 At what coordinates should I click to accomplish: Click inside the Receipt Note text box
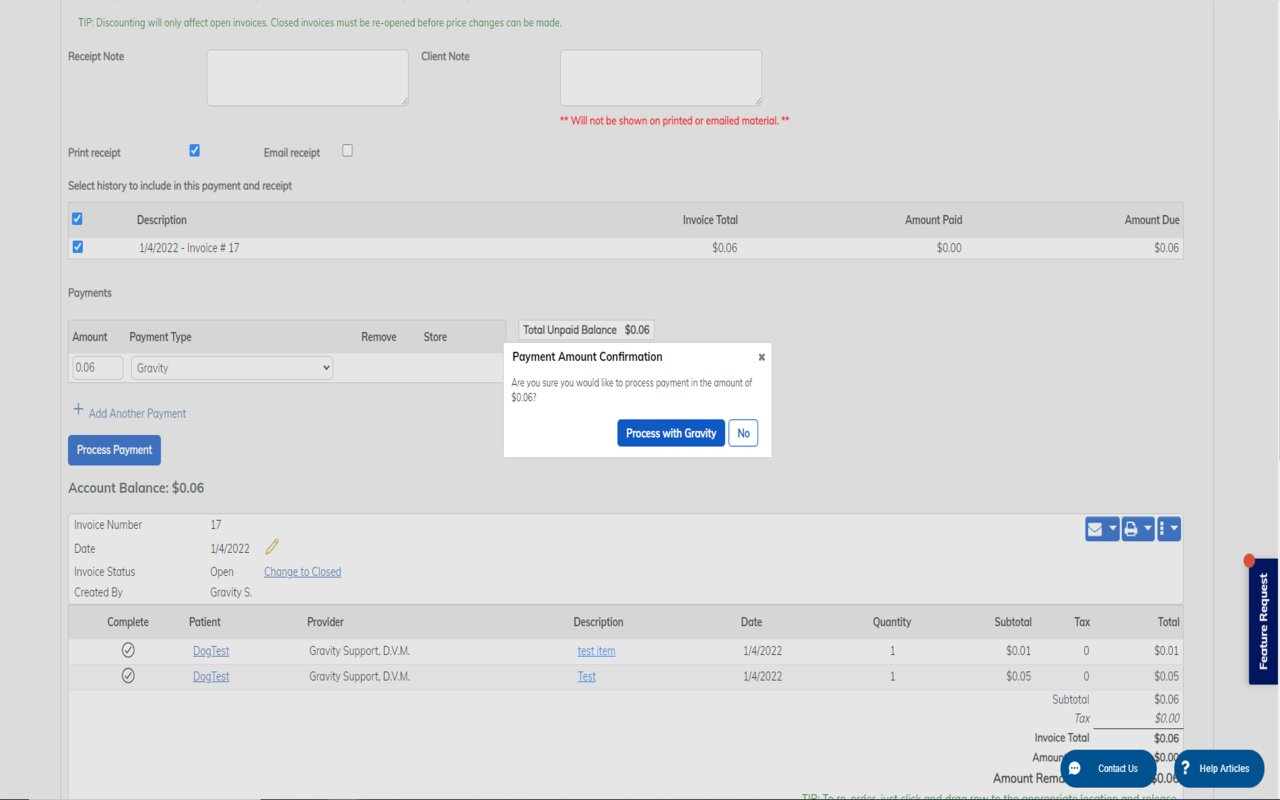[x=307, y=77]
